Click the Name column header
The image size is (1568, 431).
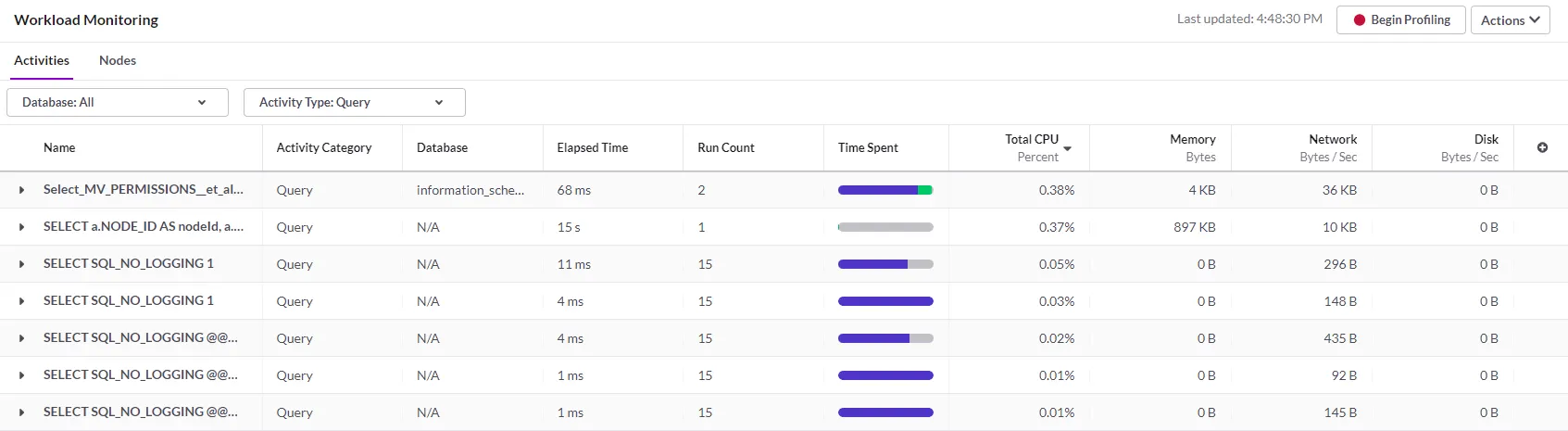click(x=59, y=147)
